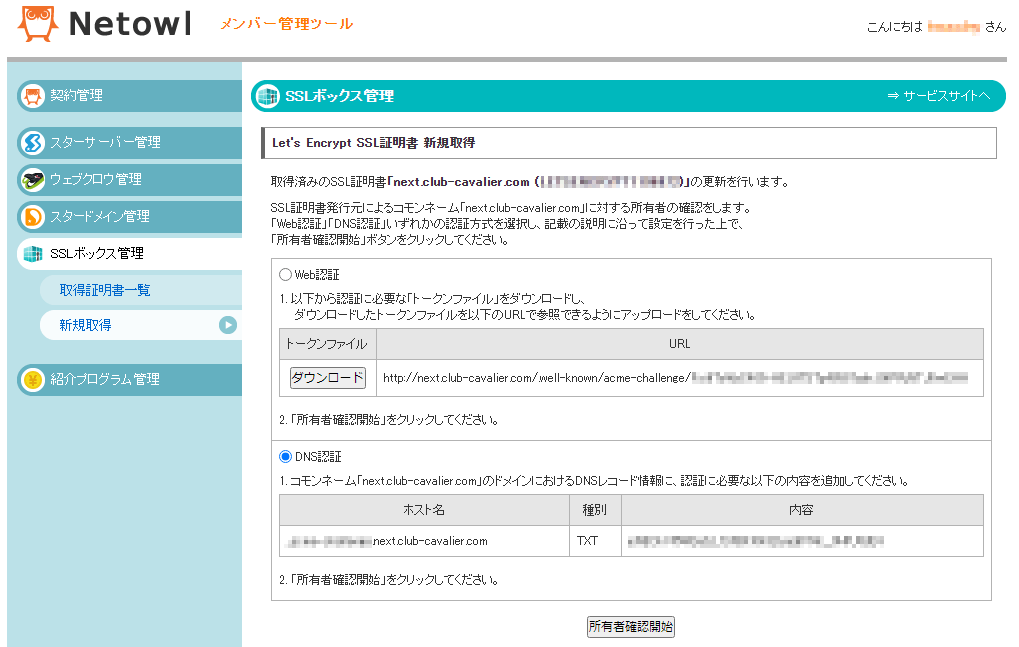
Task: Click the blurred TXT record content value
Action: [x=755, y=541]
